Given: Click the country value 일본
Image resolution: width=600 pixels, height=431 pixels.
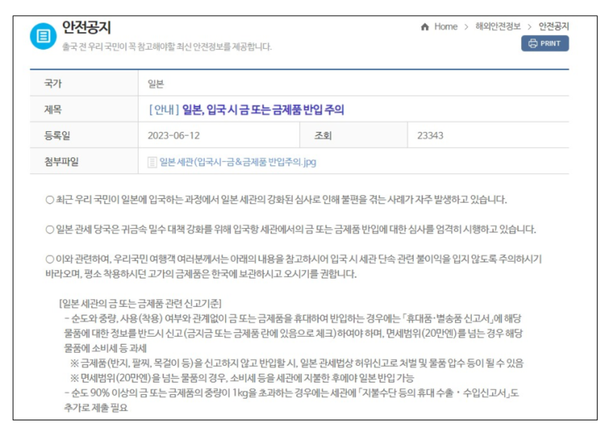Looking at the screenshot, I should pyautogui.click(x=156, y=84).
